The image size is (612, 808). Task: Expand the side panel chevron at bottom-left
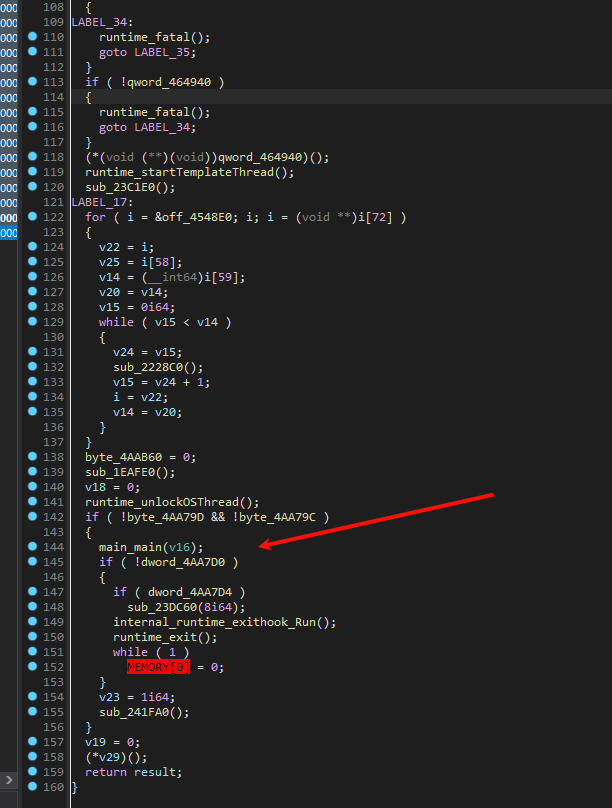(x=9, y=780)
